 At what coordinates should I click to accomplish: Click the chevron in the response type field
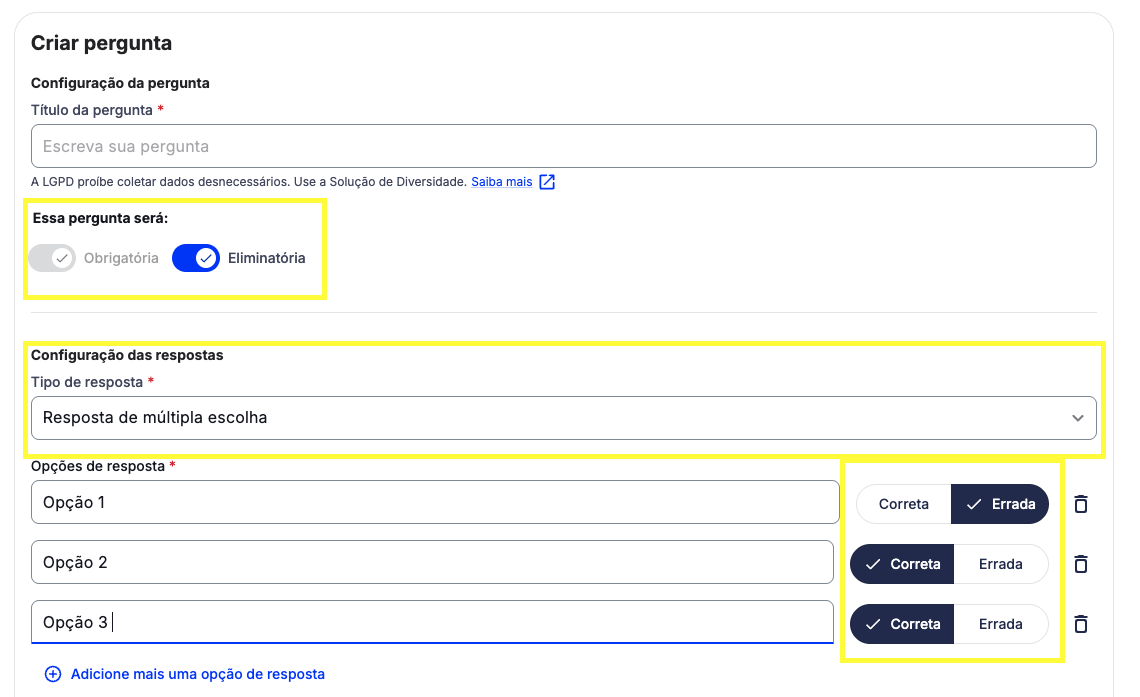(x=1077, y=418)
